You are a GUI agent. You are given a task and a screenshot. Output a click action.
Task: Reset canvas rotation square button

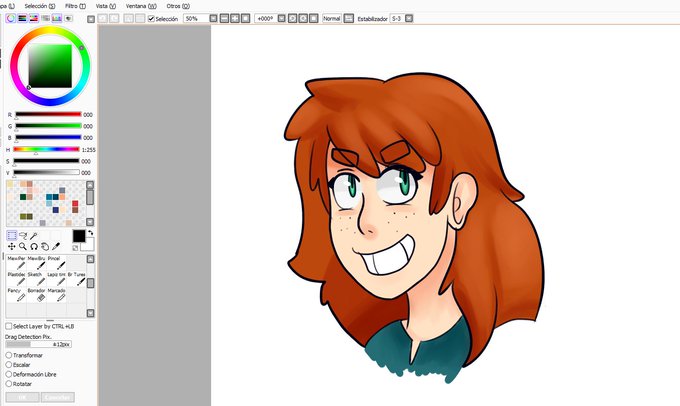pos(314,18)
